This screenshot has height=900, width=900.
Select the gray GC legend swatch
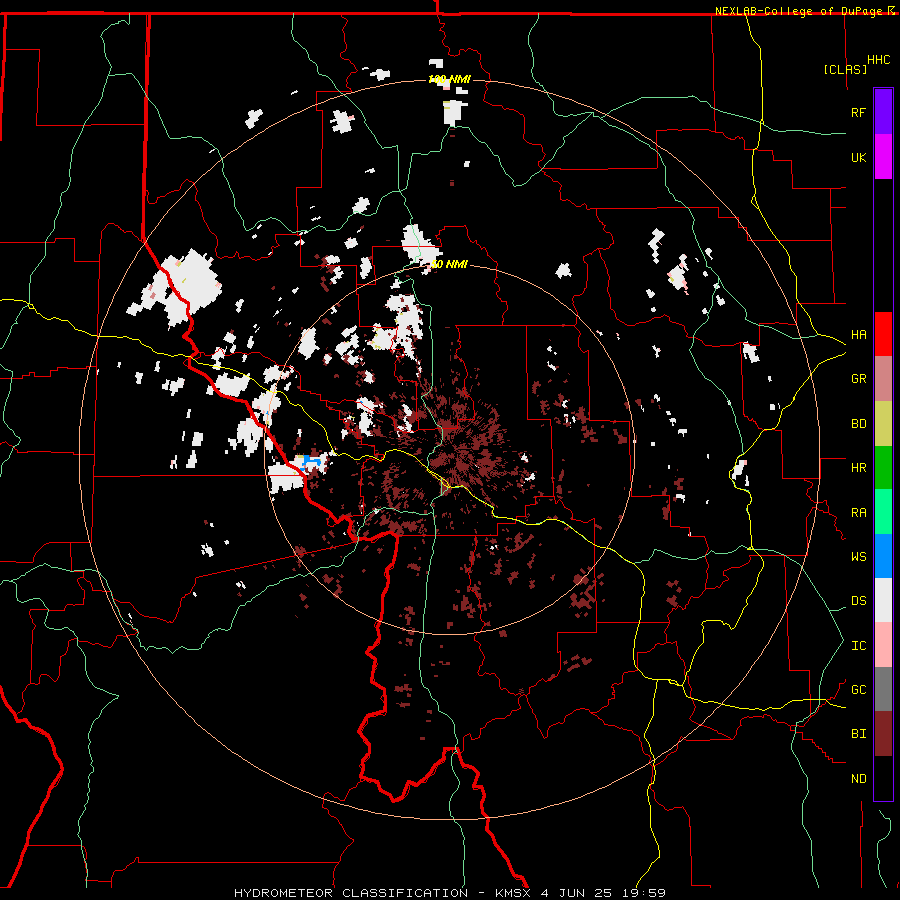click(883, 689)
